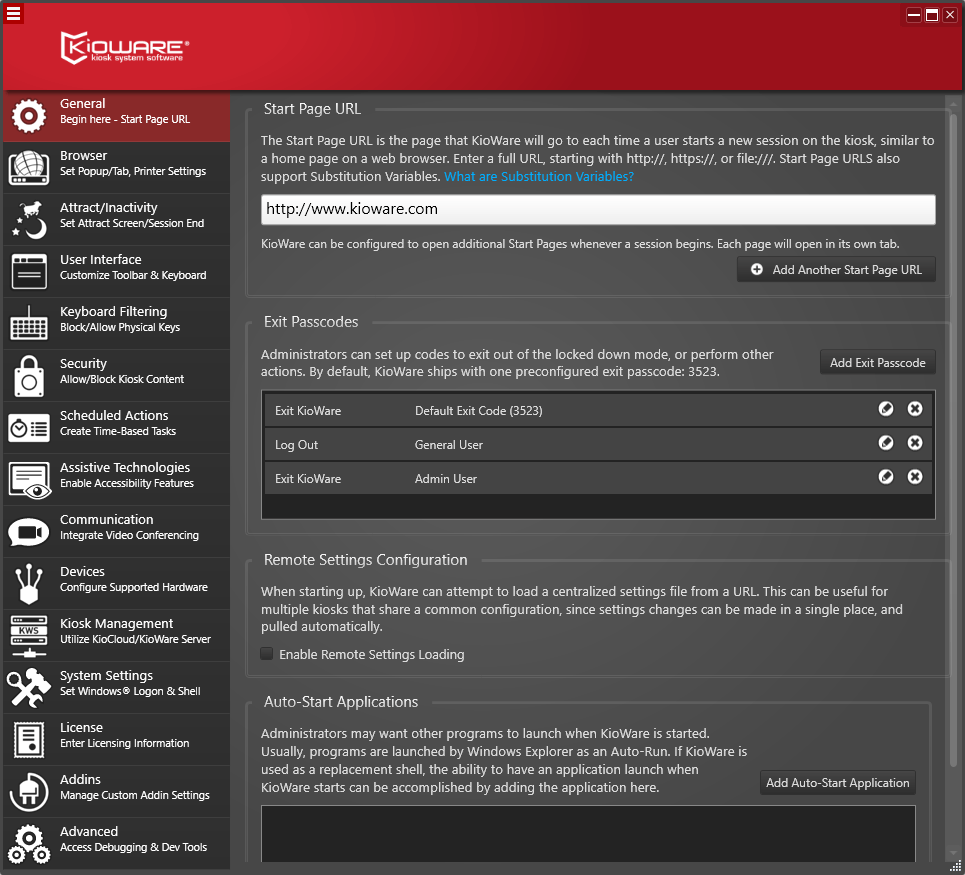
Task: Click the empty Auto-Start Applications list box
Action: coord(588,834)
